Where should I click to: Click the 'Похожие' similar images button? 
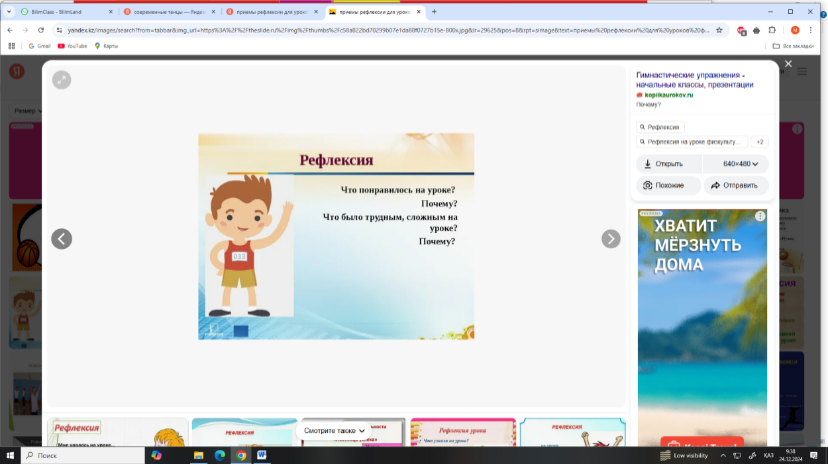point(667,185)
